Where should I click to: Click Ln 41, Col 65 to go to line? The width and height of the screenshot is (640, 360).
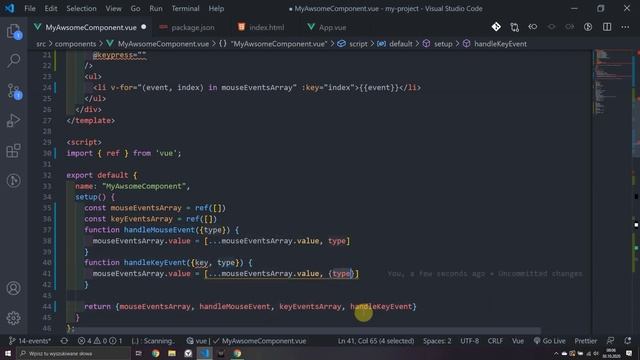(376, 340)
